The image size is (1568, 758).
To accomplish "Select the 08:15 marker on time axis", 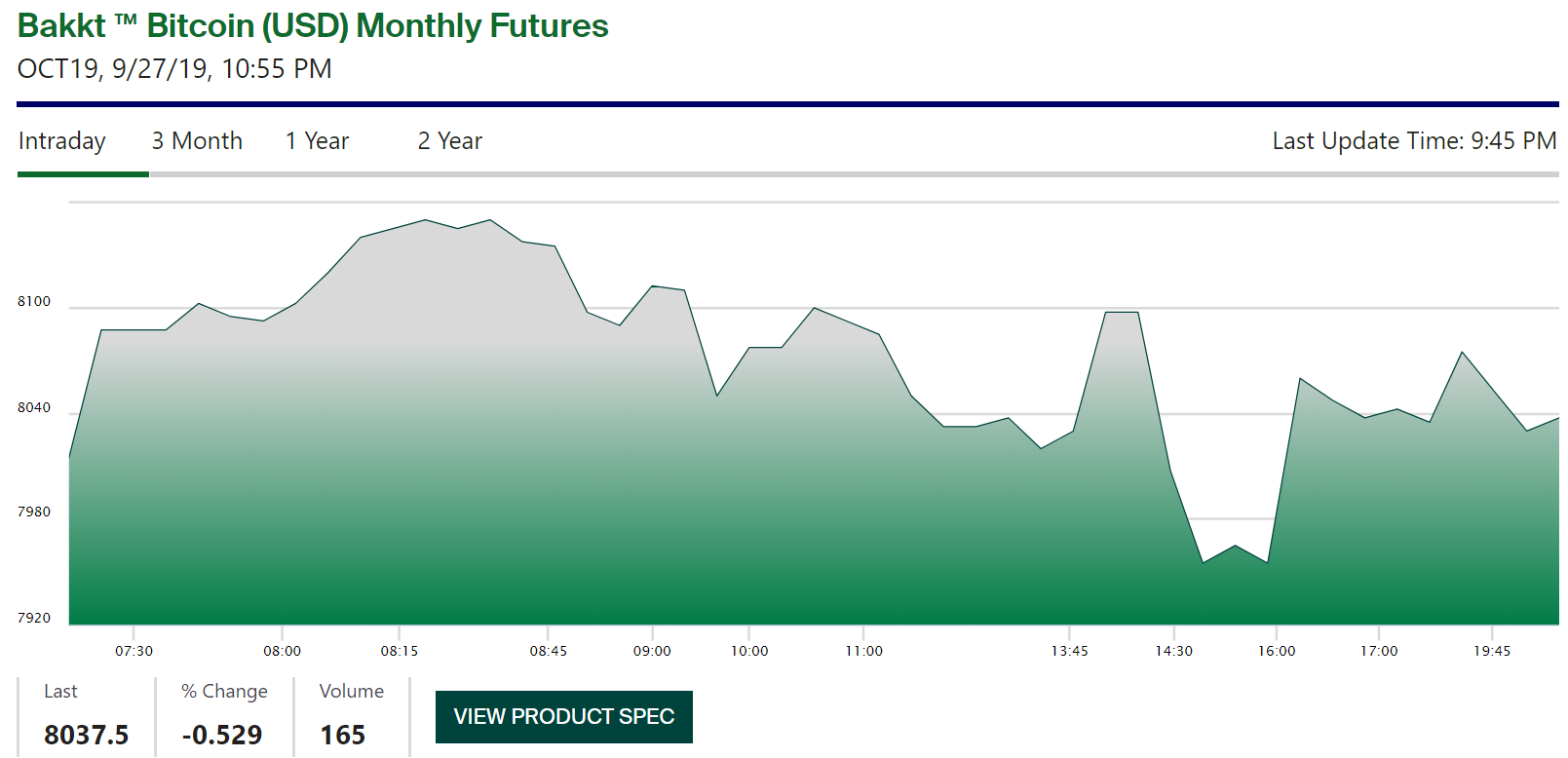I will point(399,651).
